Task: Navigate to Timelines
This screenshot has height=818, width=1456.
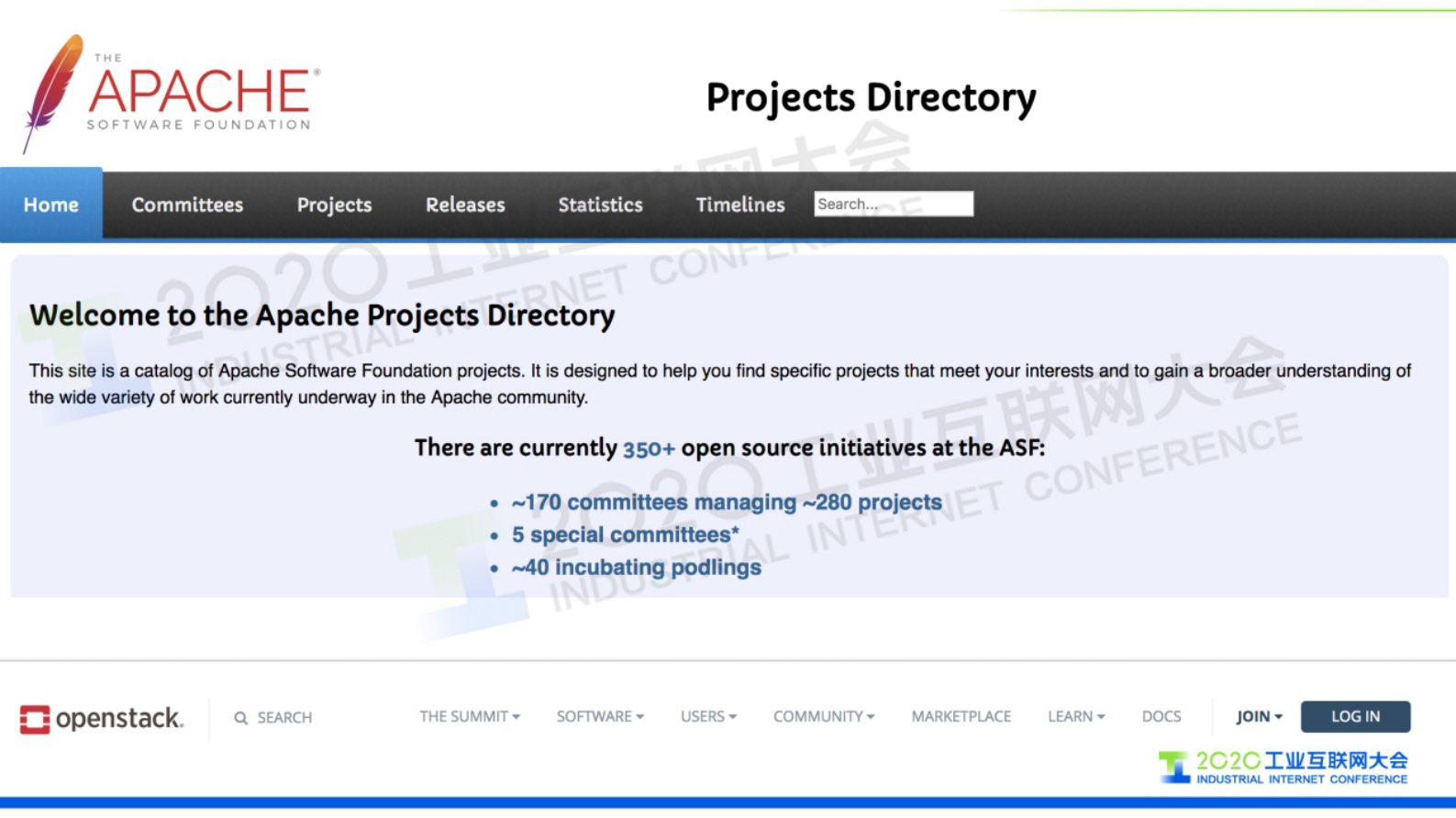Action: 739,204
